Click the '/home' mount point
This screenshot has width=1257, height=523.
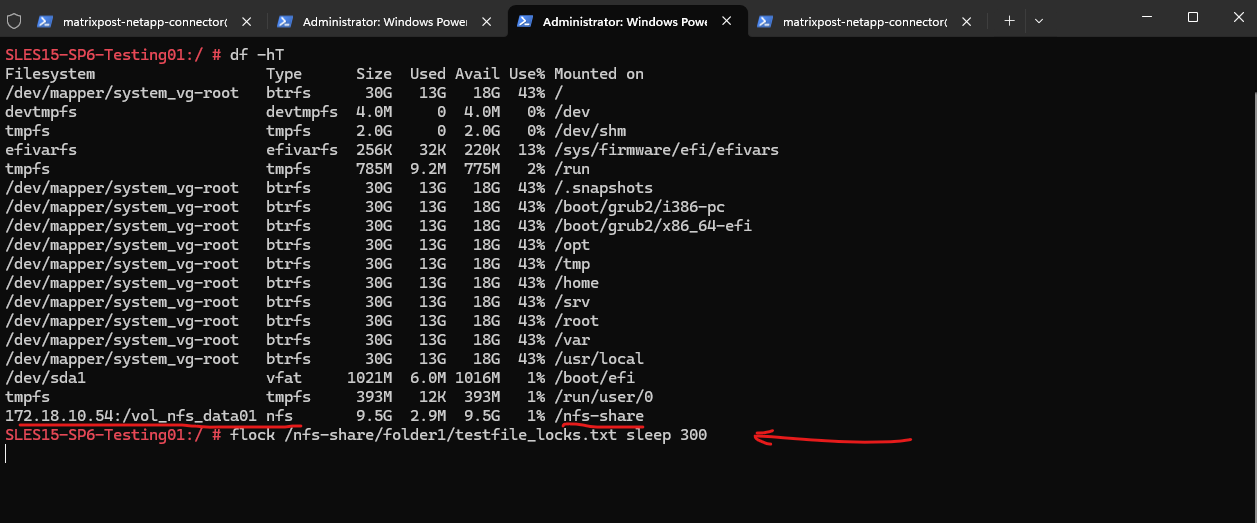click(577, 283)
